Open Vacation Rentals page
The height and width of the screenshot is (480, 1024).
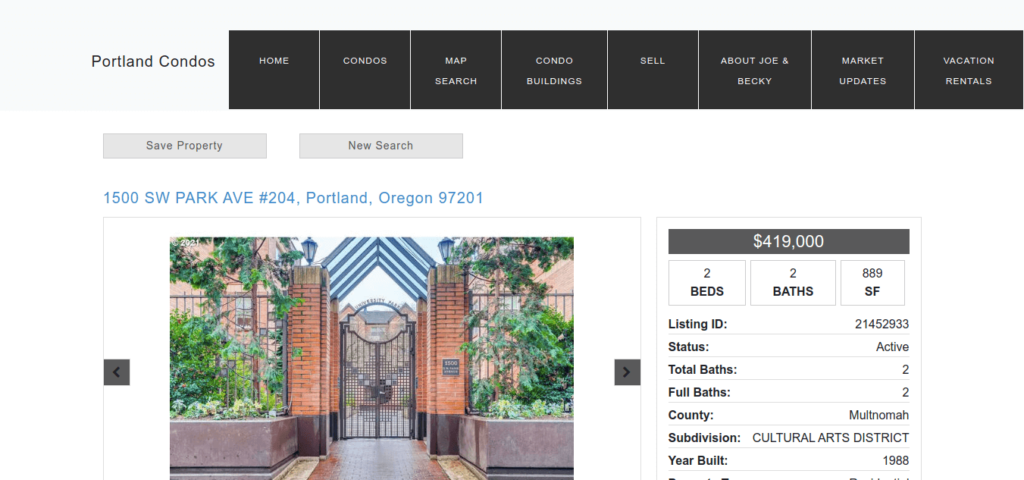tap(968, 70)
